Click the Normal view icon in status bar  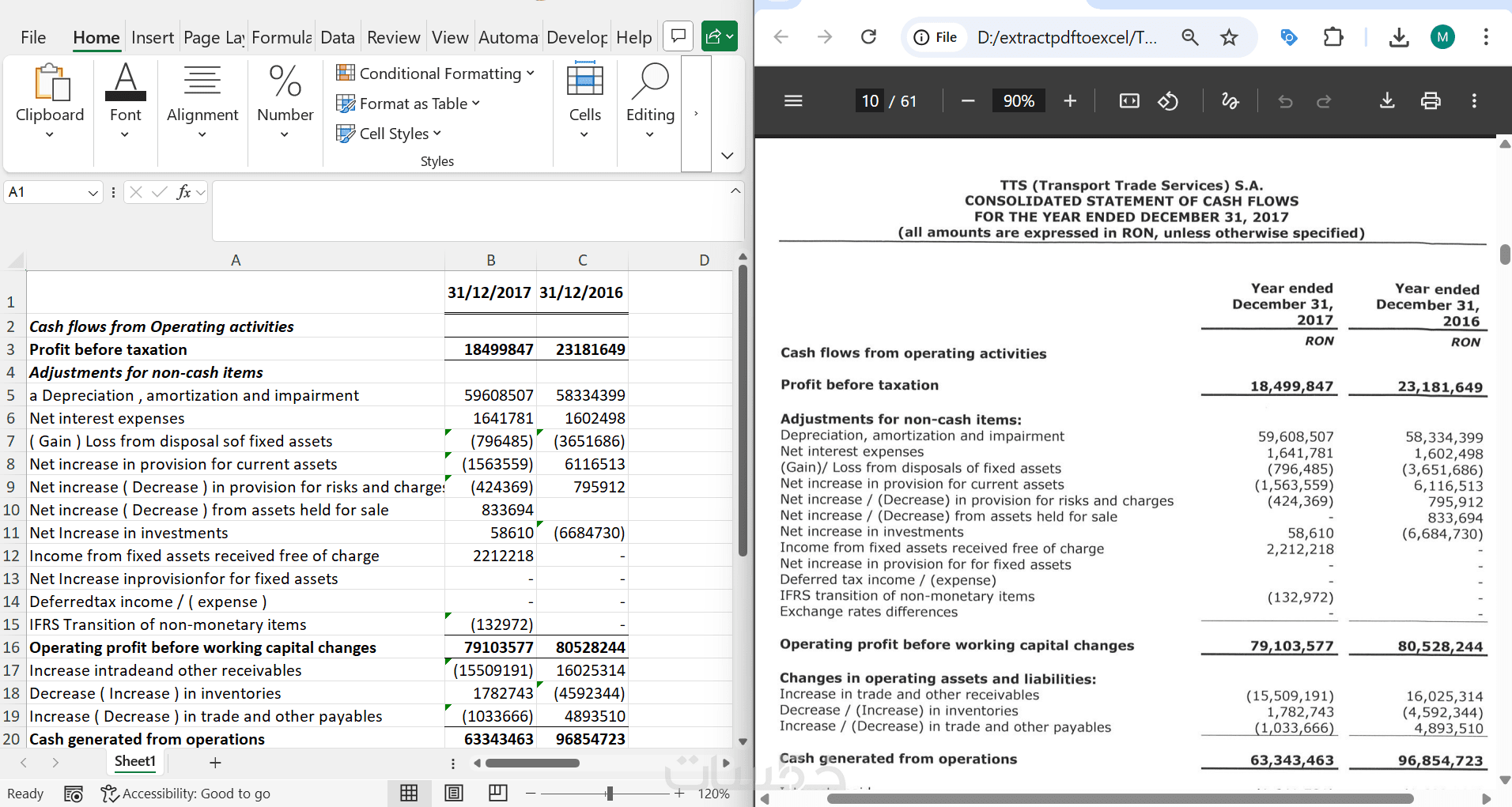409,793
